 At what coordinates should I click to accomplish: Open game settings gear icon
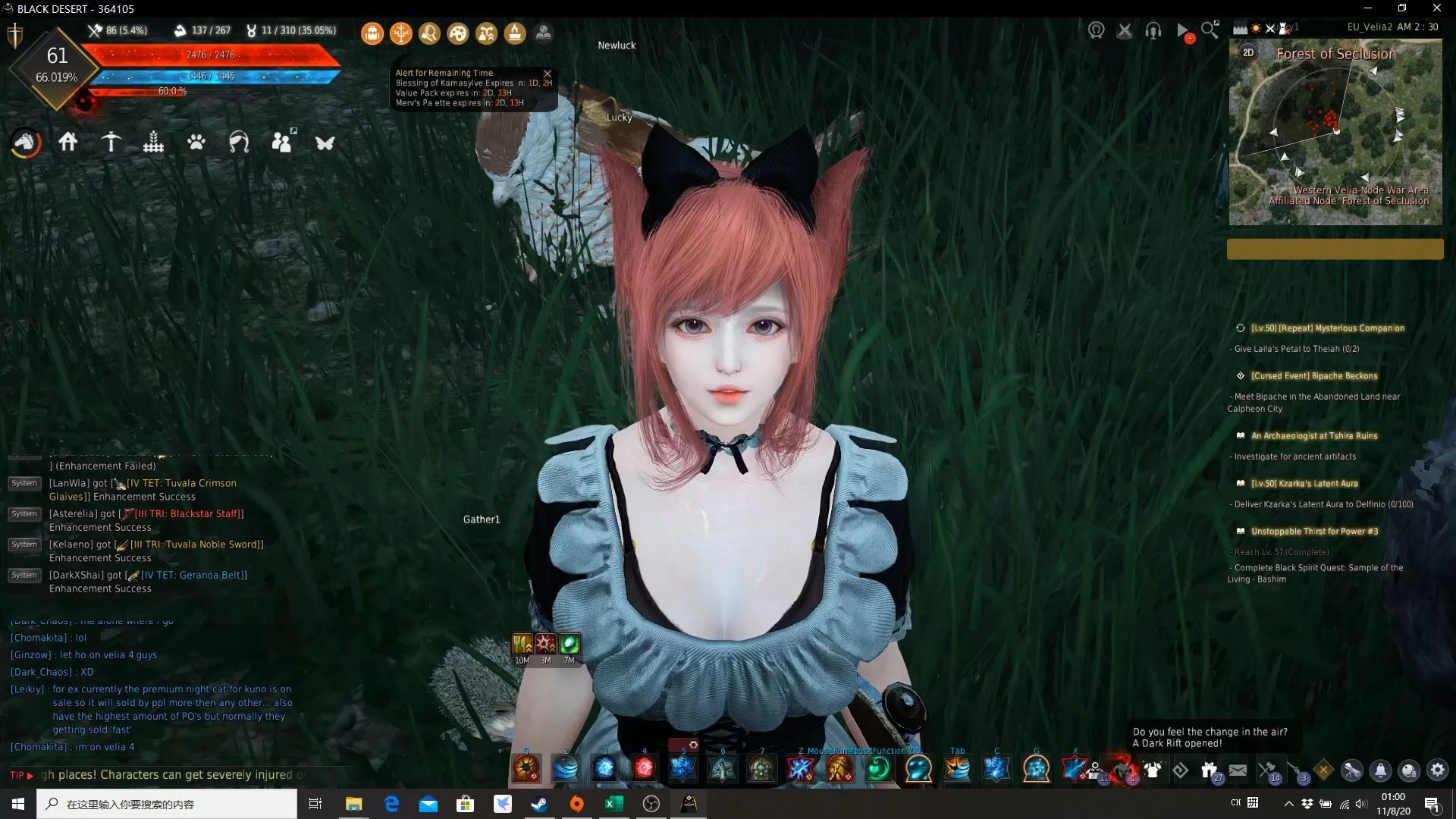[1438, 770]
